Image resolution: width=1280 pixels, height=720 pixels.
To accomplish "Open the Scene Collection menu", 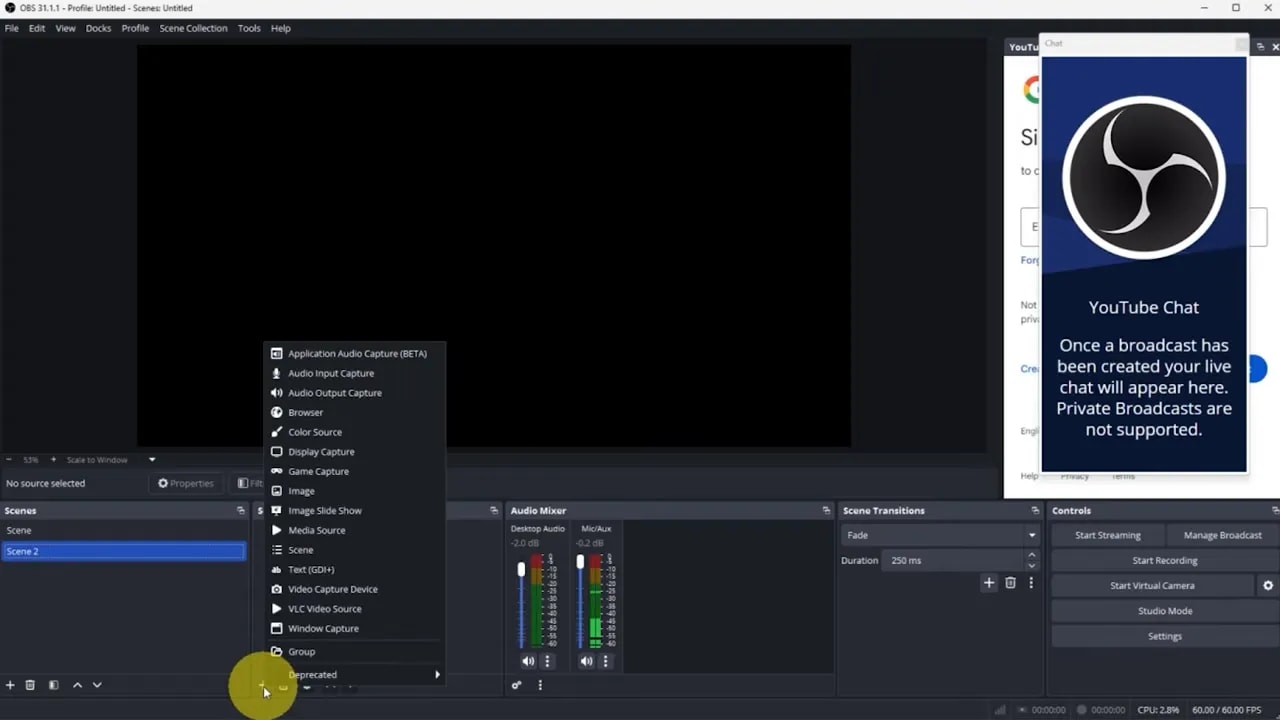I will (x=193, y=28).
